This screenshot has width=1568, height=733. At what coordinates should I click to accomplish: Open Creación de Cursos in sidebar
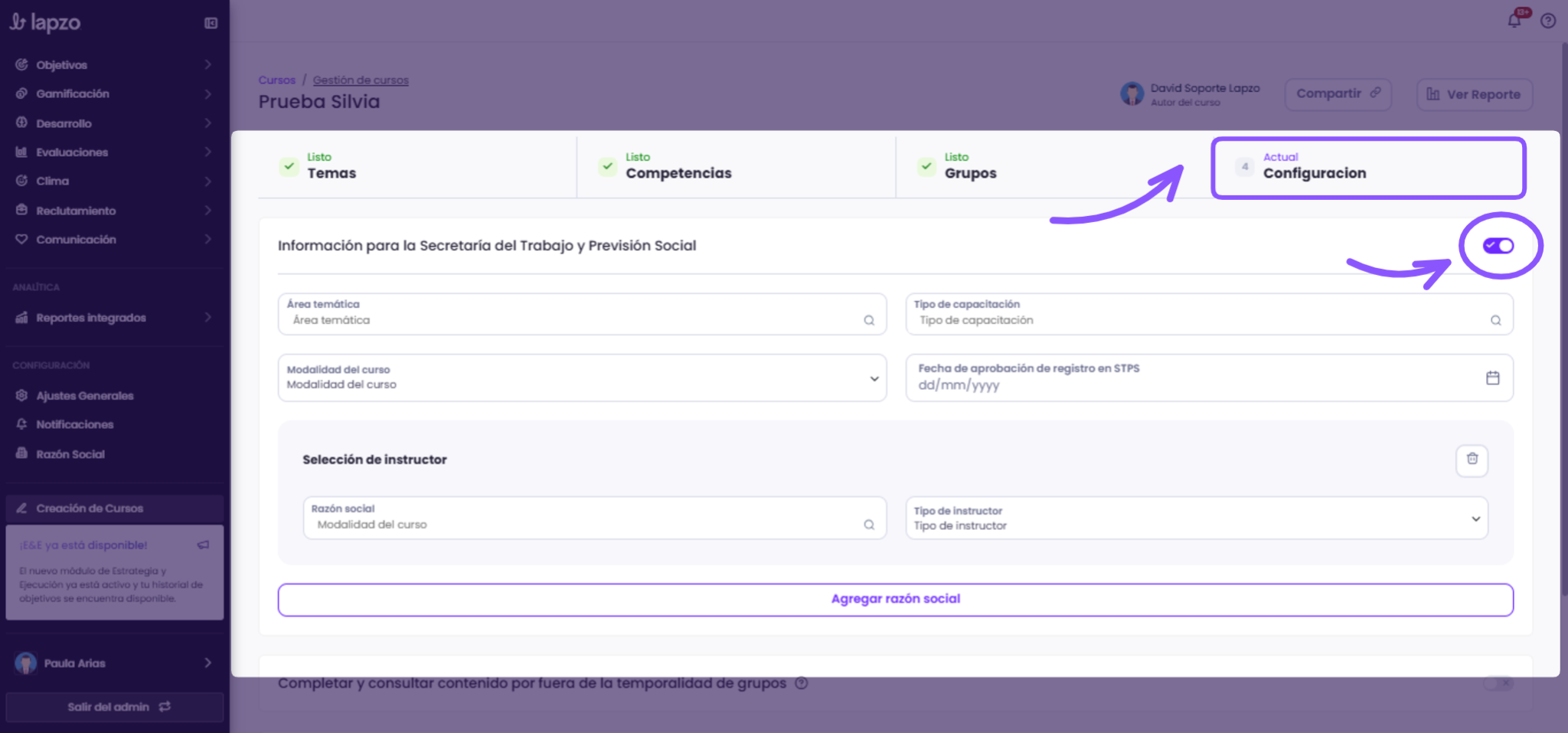click(115, 509)
